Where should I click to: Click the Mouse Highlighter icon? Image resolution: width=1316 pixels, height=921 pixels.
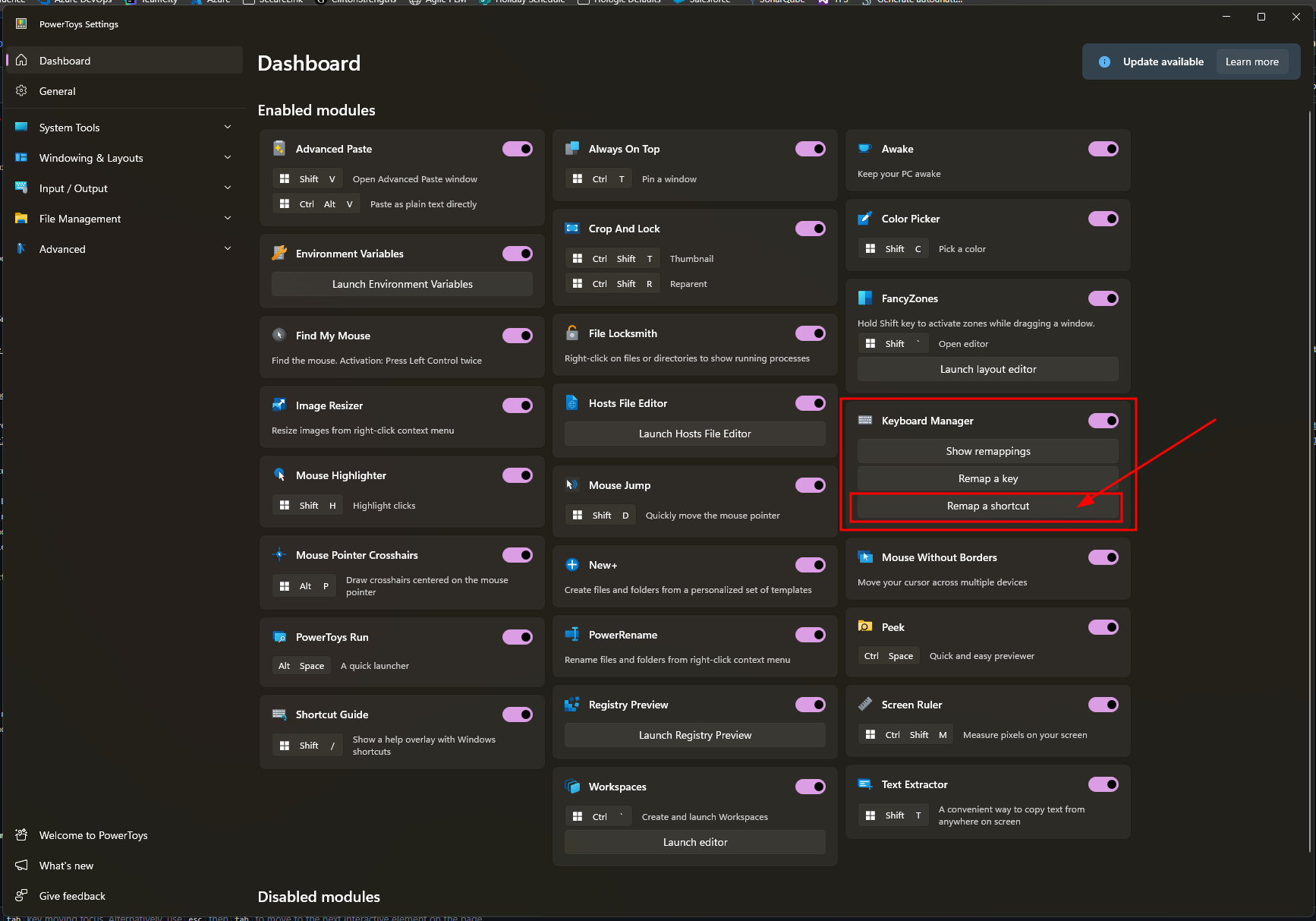[x=279, y=475]
